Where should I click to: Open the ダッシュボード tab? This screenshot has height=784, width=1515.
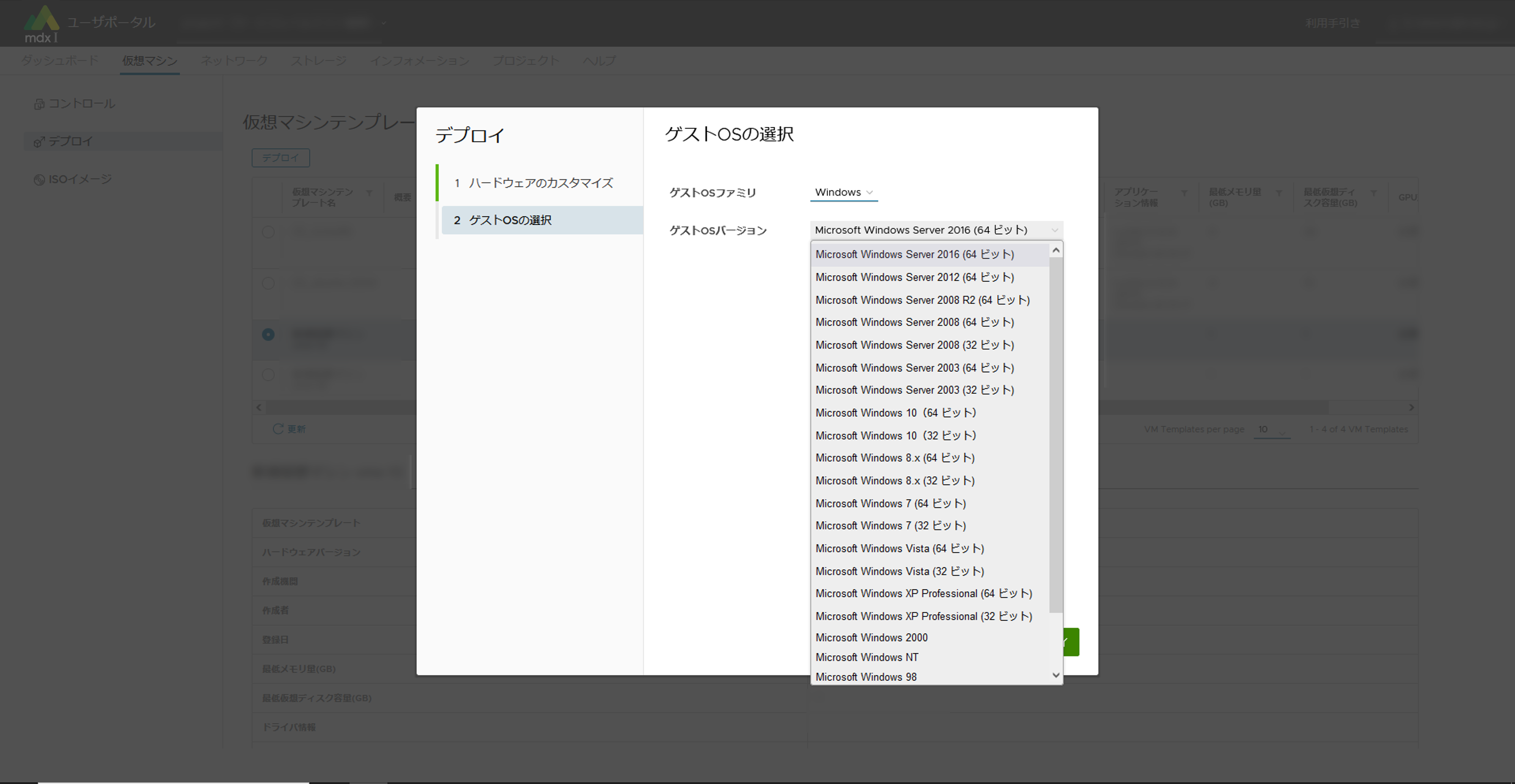[60, 61]
